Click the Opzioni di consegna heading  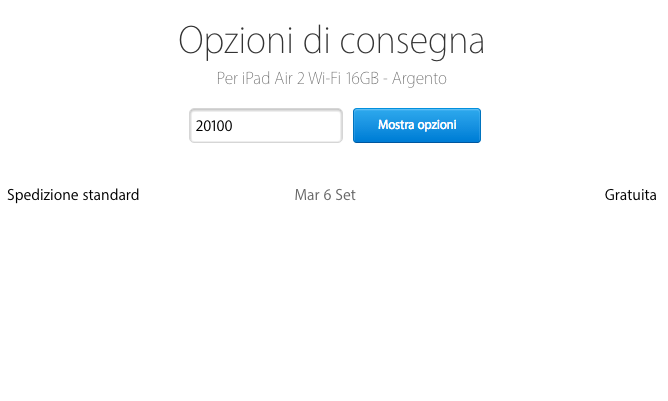(331, 41)
